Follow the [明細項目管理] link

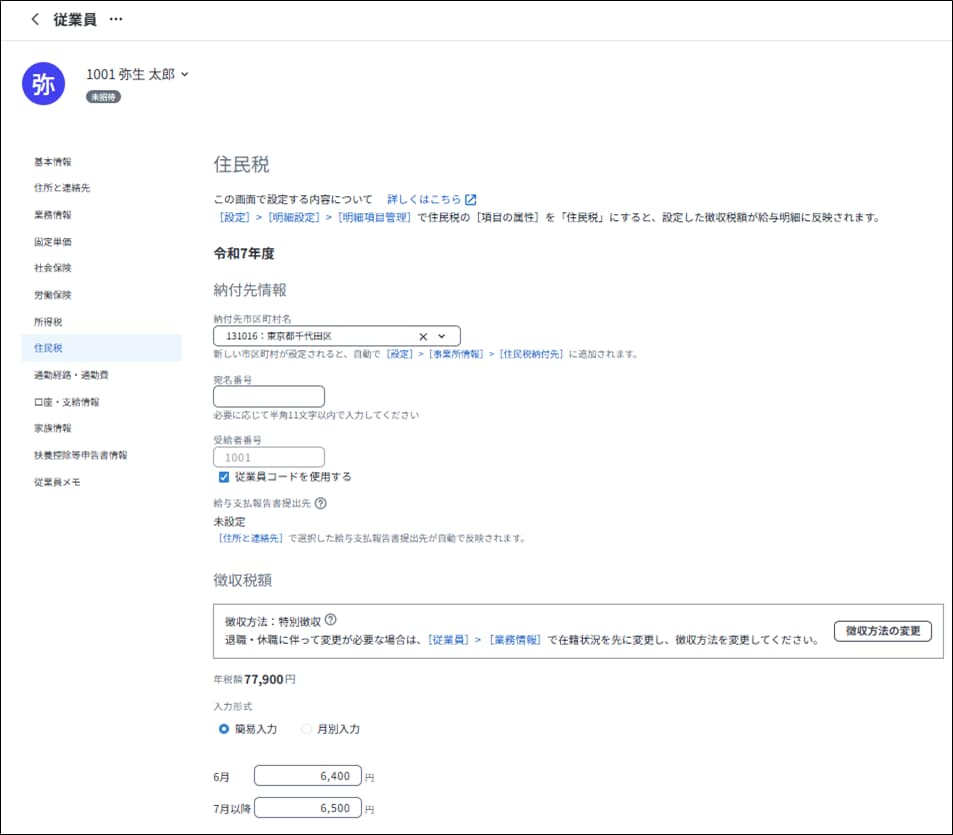[374, 217]
